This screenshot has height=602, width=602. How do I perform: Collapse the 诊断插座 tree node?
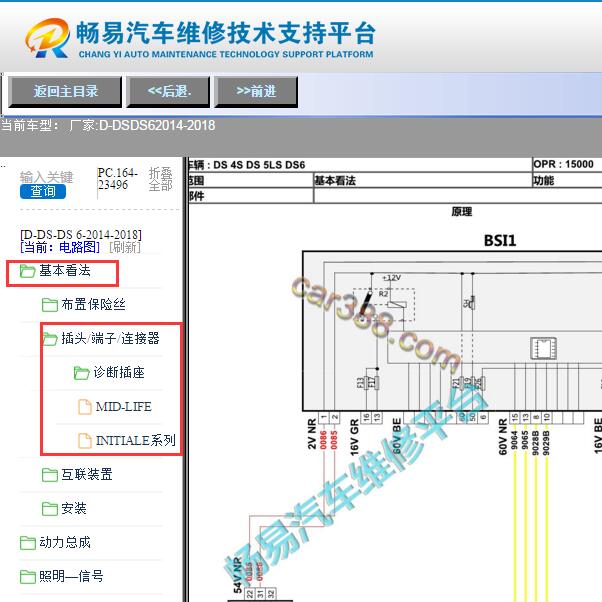pos(119,372)
